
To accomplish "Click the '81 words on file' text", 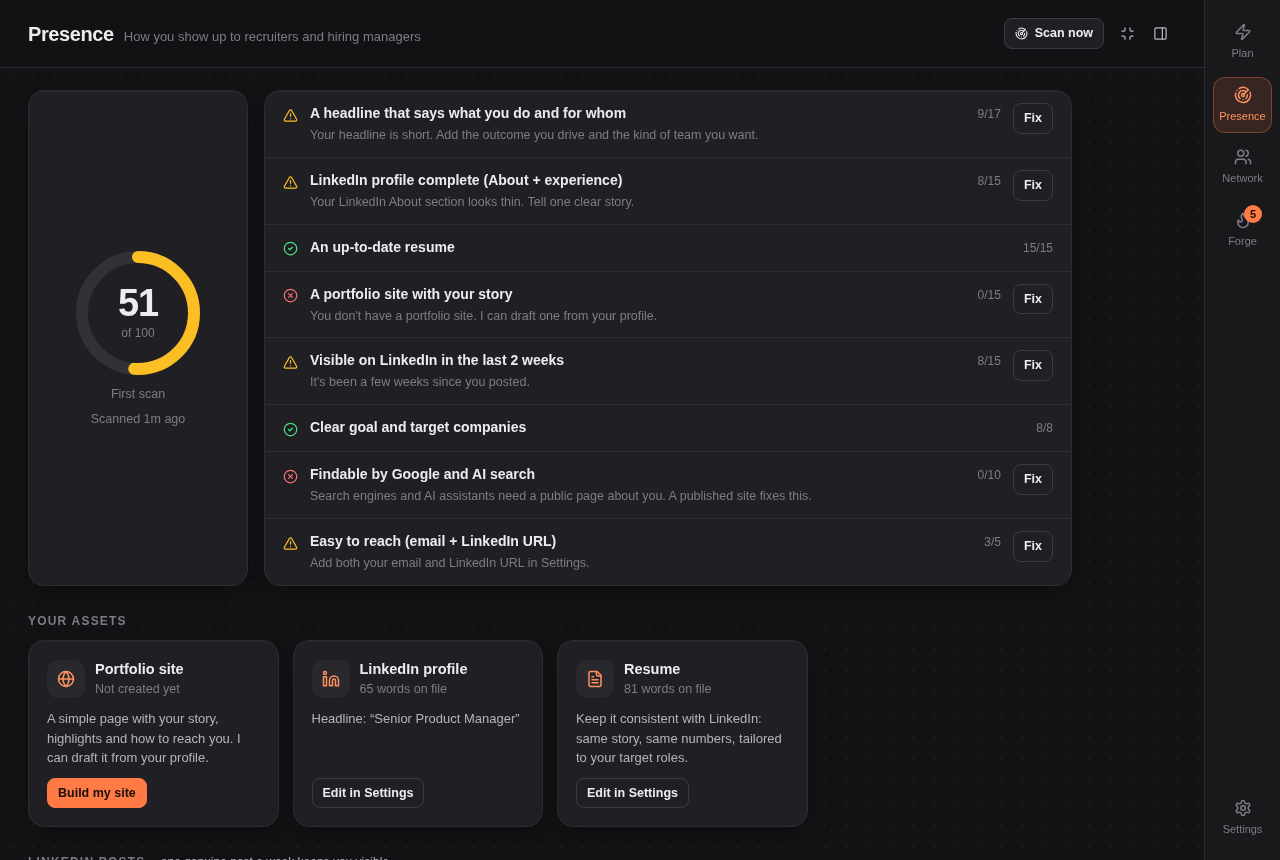I will [668, 689].
